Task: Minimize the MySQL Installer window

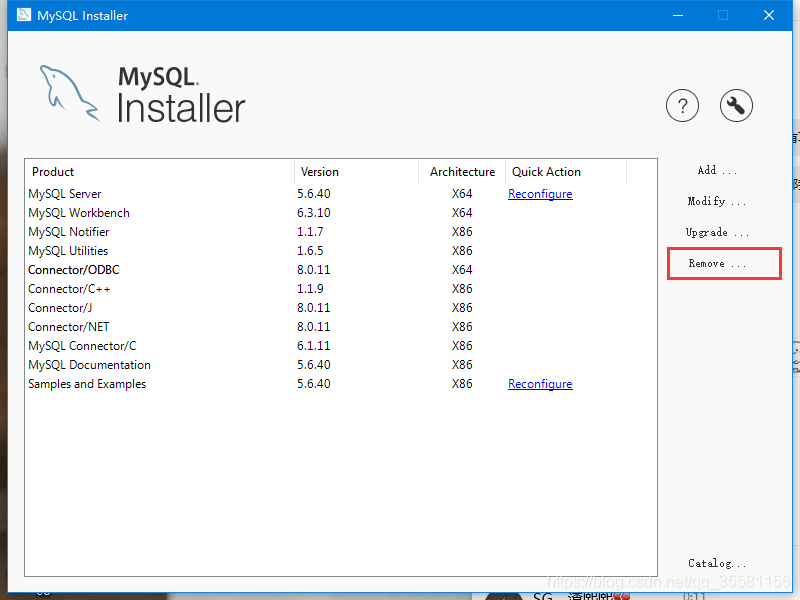Action: (678, 15)
